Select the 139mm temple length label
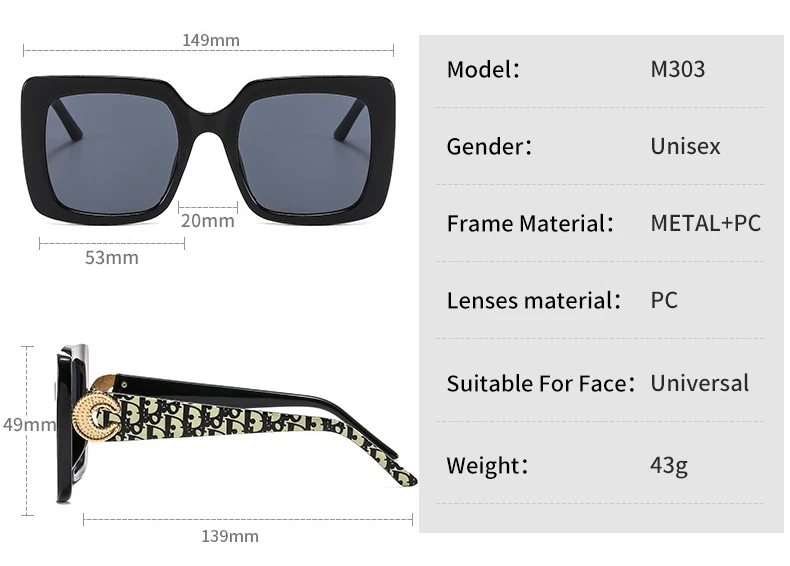790x566 pixels. pyautogui.click(x=230, y=537)
